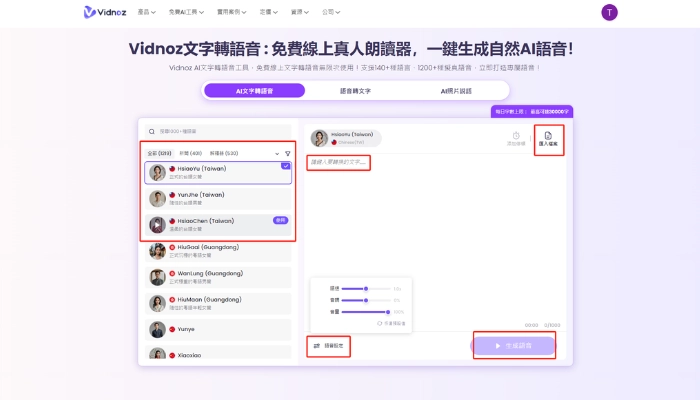
Task: Expand the 資源 navigation dropdown
Action: [300, 12]
